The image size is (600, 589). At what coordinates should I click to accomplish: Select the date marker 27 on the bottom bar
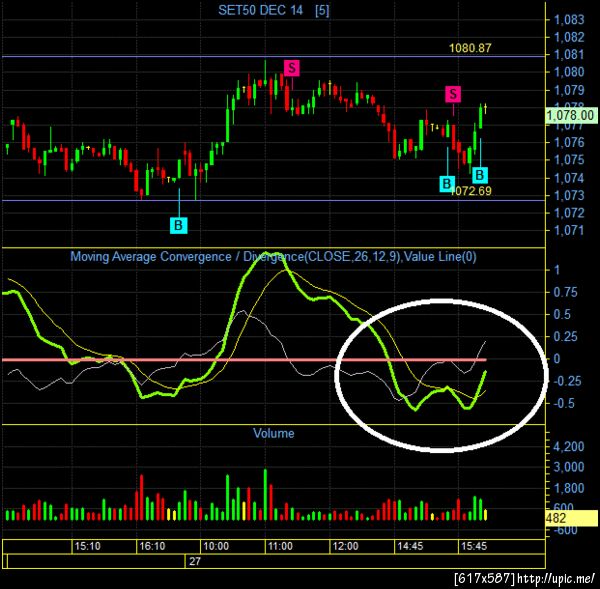[195, 561]
